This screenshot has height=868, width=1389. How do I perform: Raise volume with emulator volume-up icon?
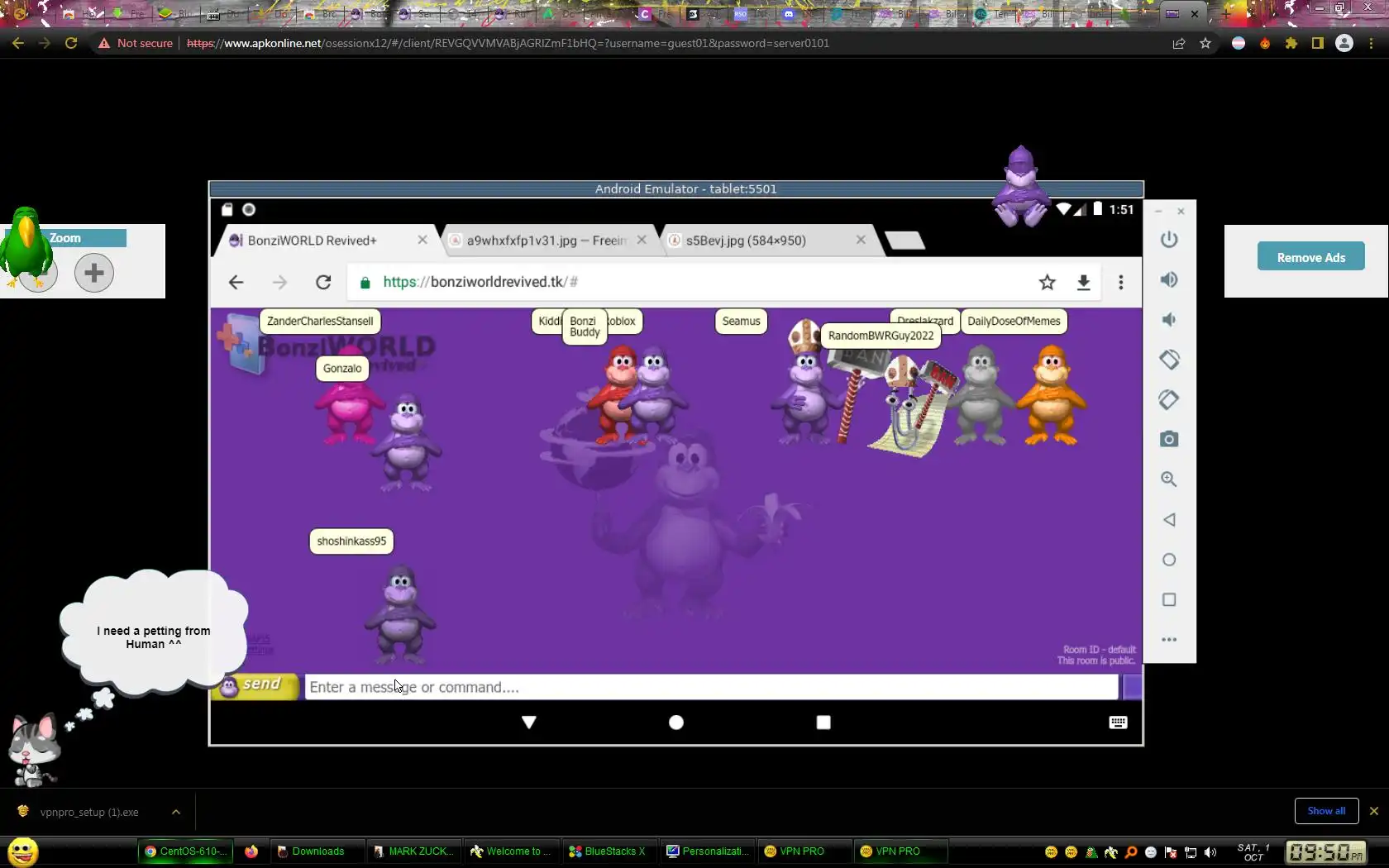pyautogui.click(x=1169, y=279)
